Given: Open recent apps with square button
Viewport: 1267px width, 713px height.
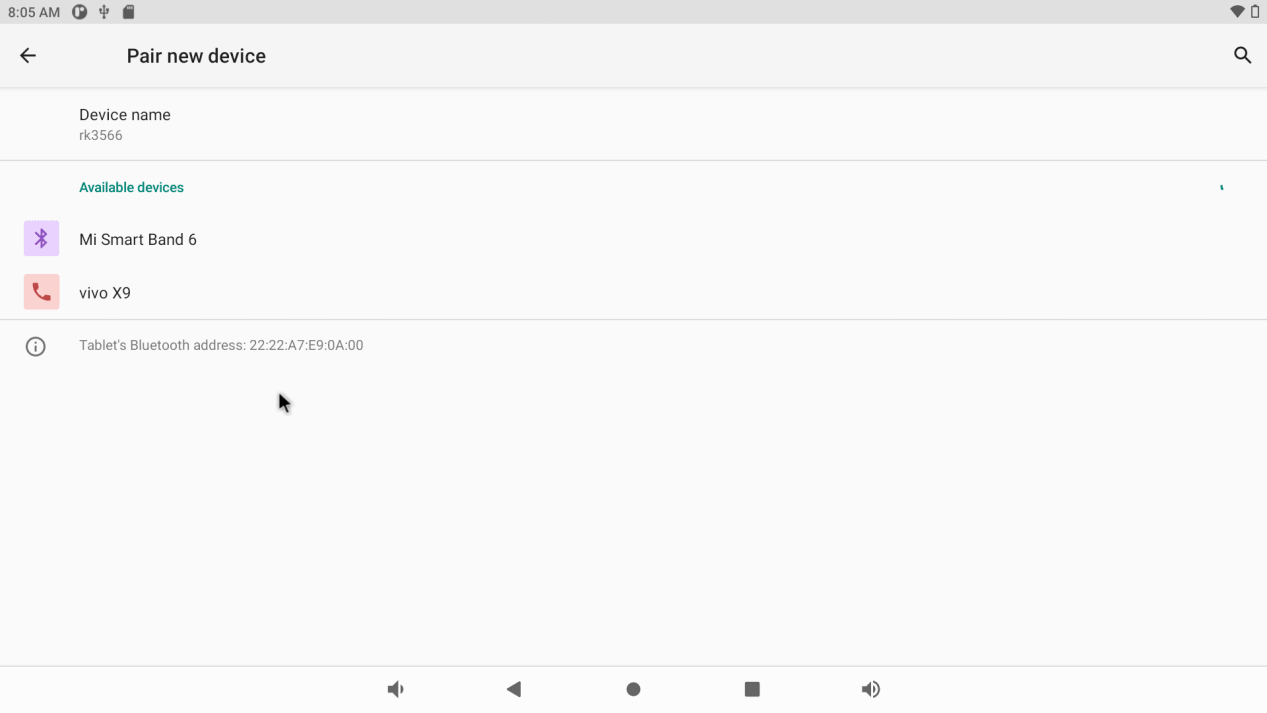Looking at the screenshot, I should coord(752,689).
